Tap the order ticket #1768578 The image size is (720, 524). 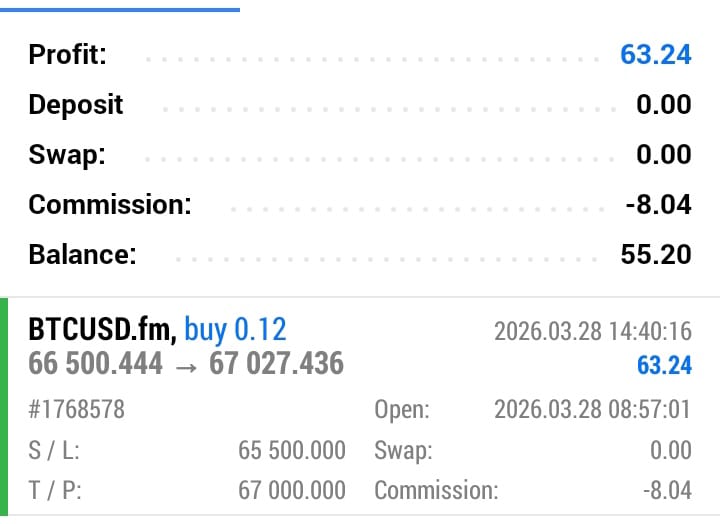coord(77,409)
